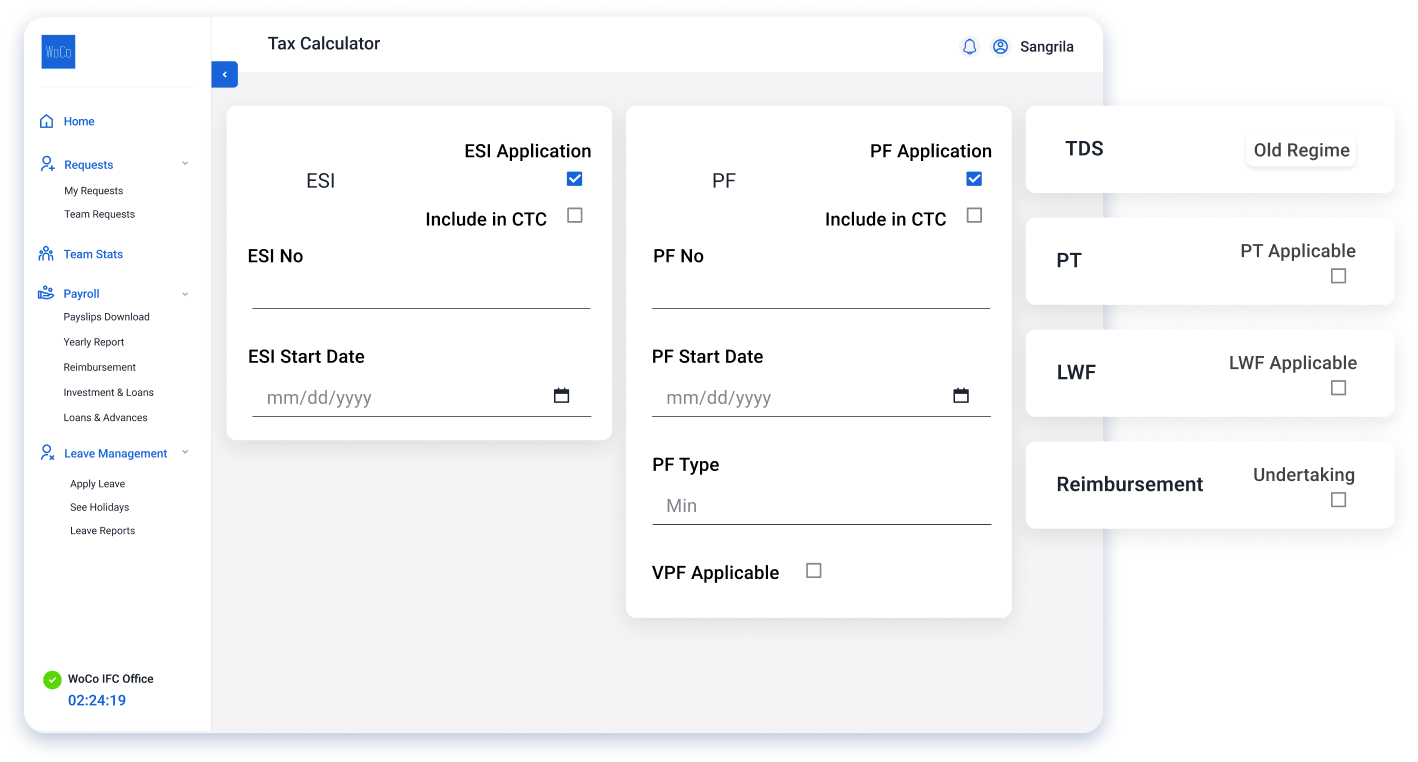Open notifications bell icon
This screenshot has height=762, width=1418.
(x=969, y=47)
